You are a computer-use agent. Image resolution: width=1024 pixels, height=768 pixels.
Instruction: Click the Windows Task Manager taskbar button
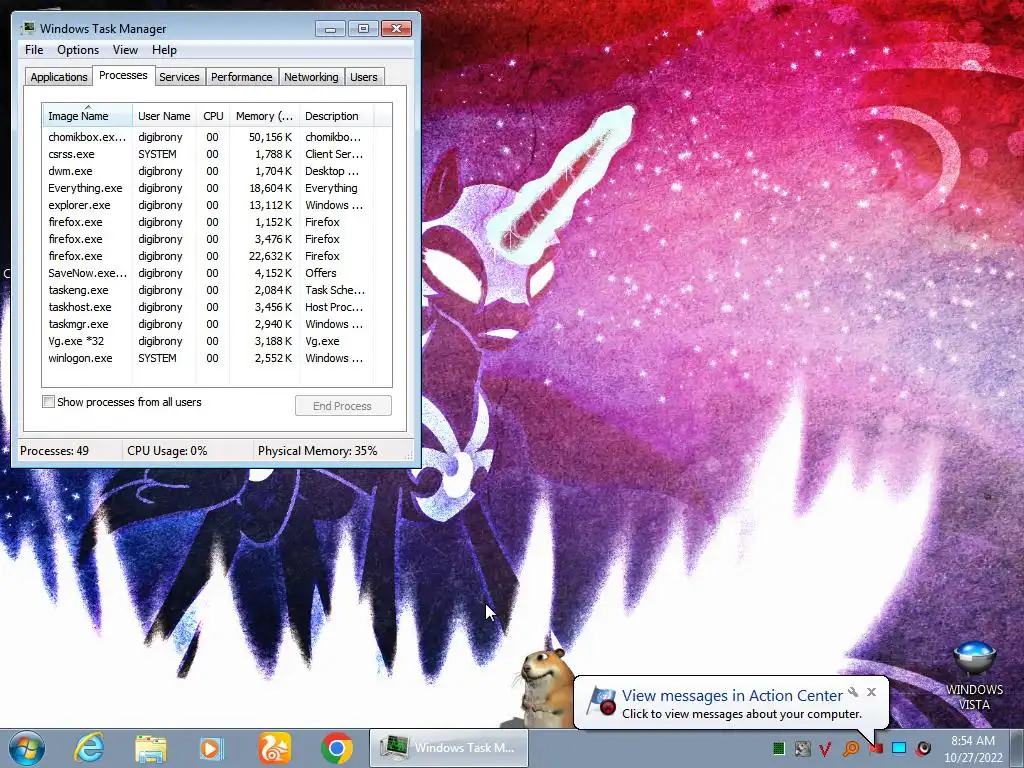click(x=449, y=748)
